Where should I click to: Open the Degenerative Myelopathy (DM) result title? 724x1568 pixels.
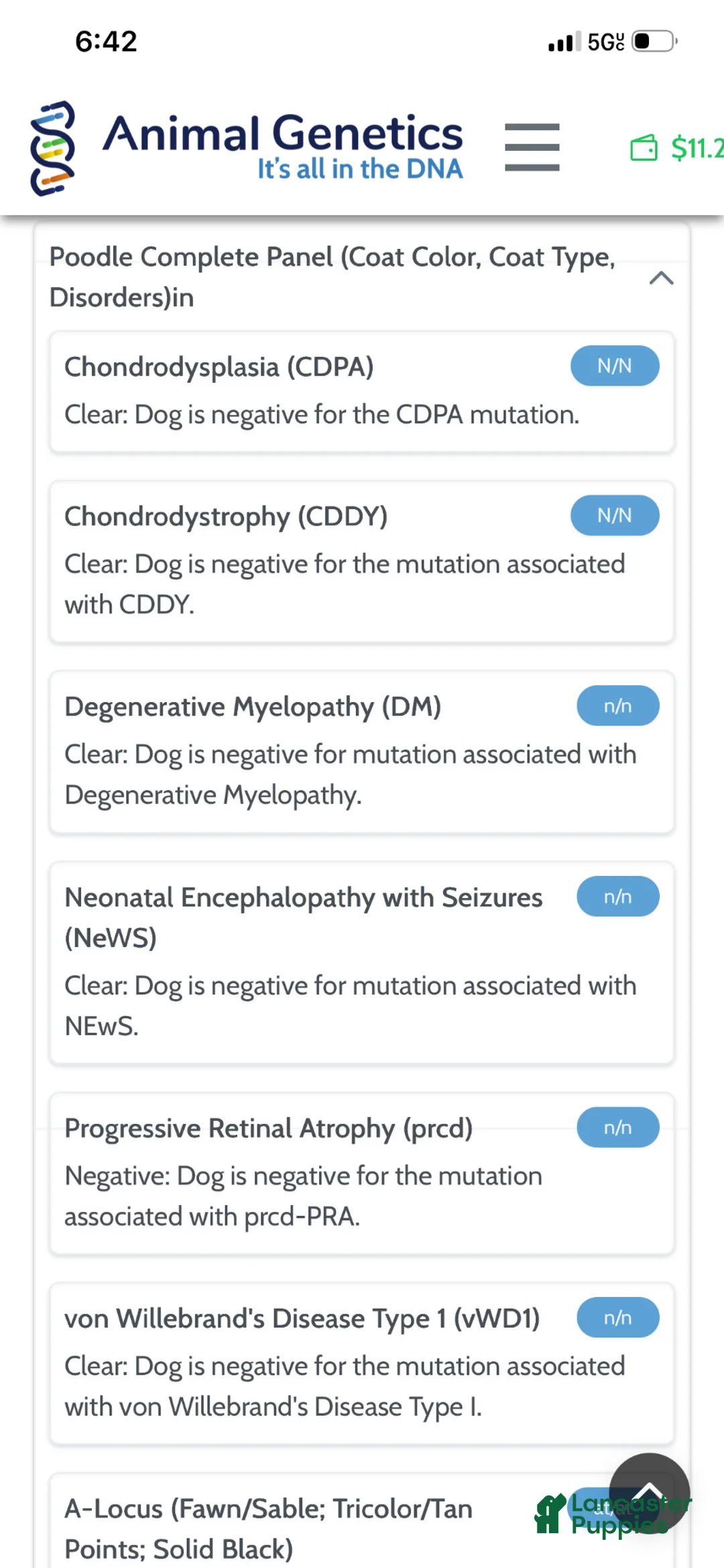[x=253, y=707]
